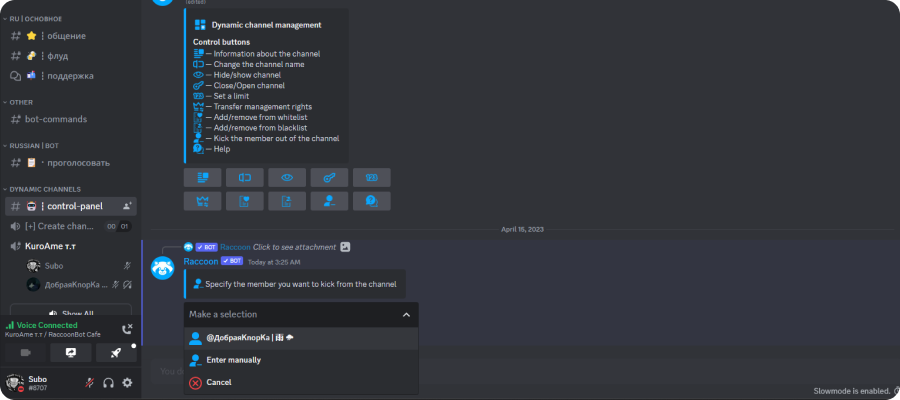Click the transfer management rights crown button

pos(202,201)
